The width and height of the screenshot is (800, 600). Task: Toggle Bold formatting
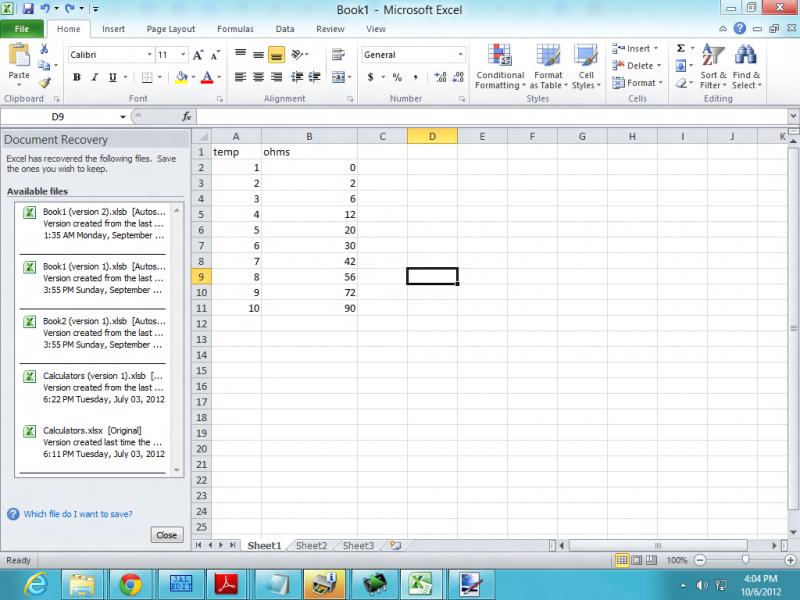click(x=77, y=77)
